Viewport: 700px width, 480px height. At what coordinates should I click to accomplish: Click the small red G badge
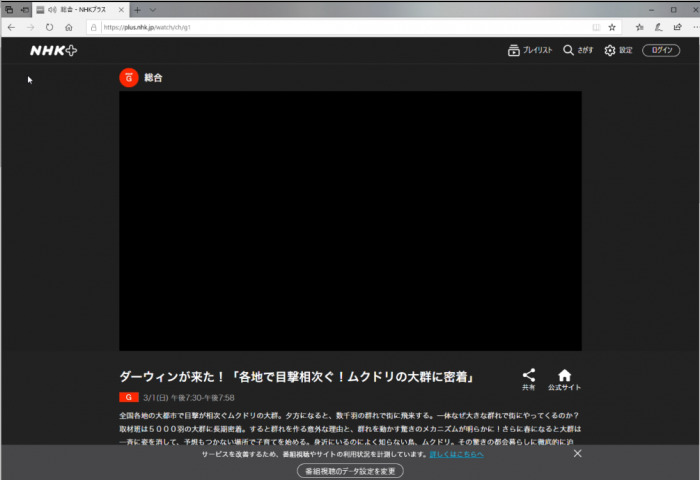[x=129, y=397]
